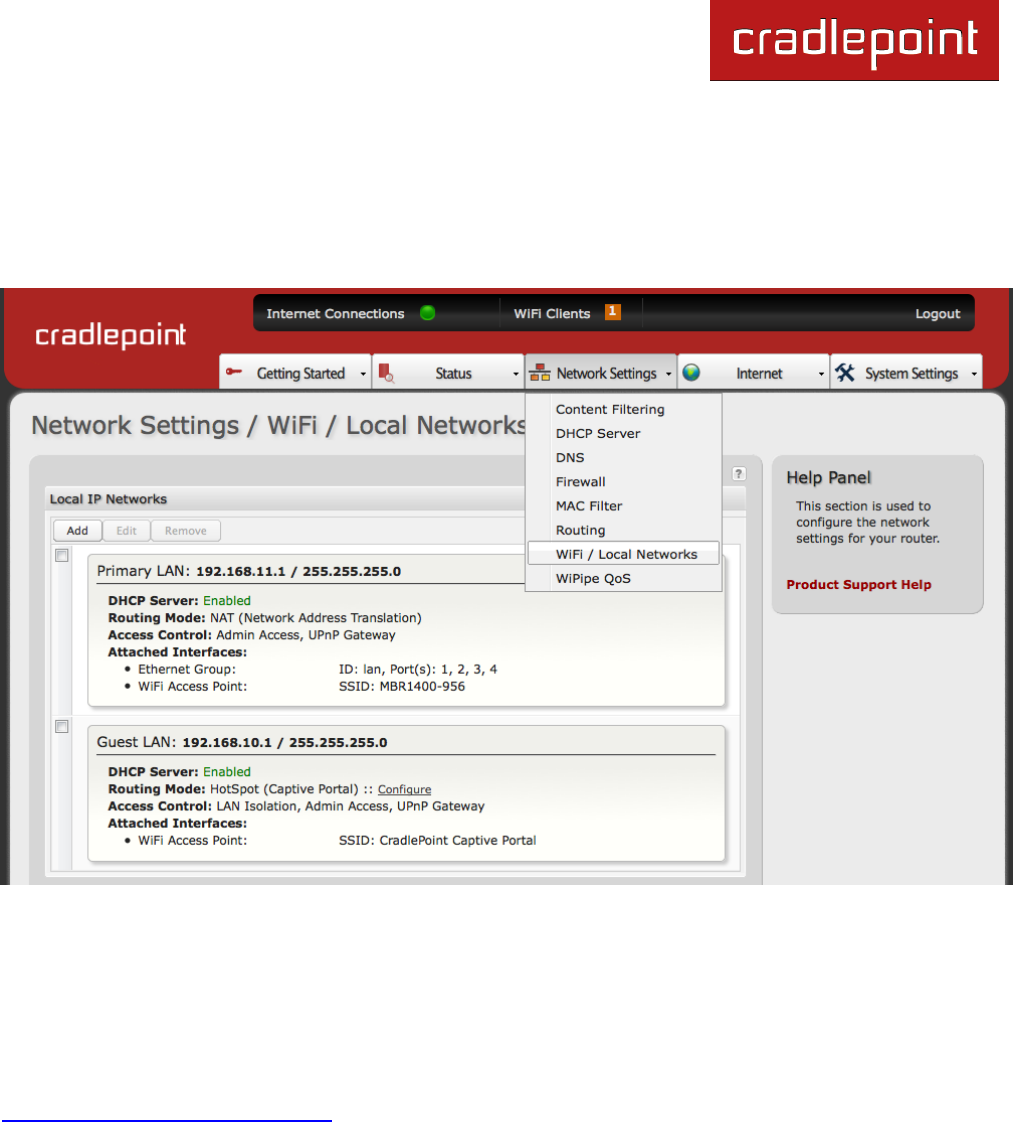Click the System Settings tools icon
1013x1122 pixels.
[845, 372]
